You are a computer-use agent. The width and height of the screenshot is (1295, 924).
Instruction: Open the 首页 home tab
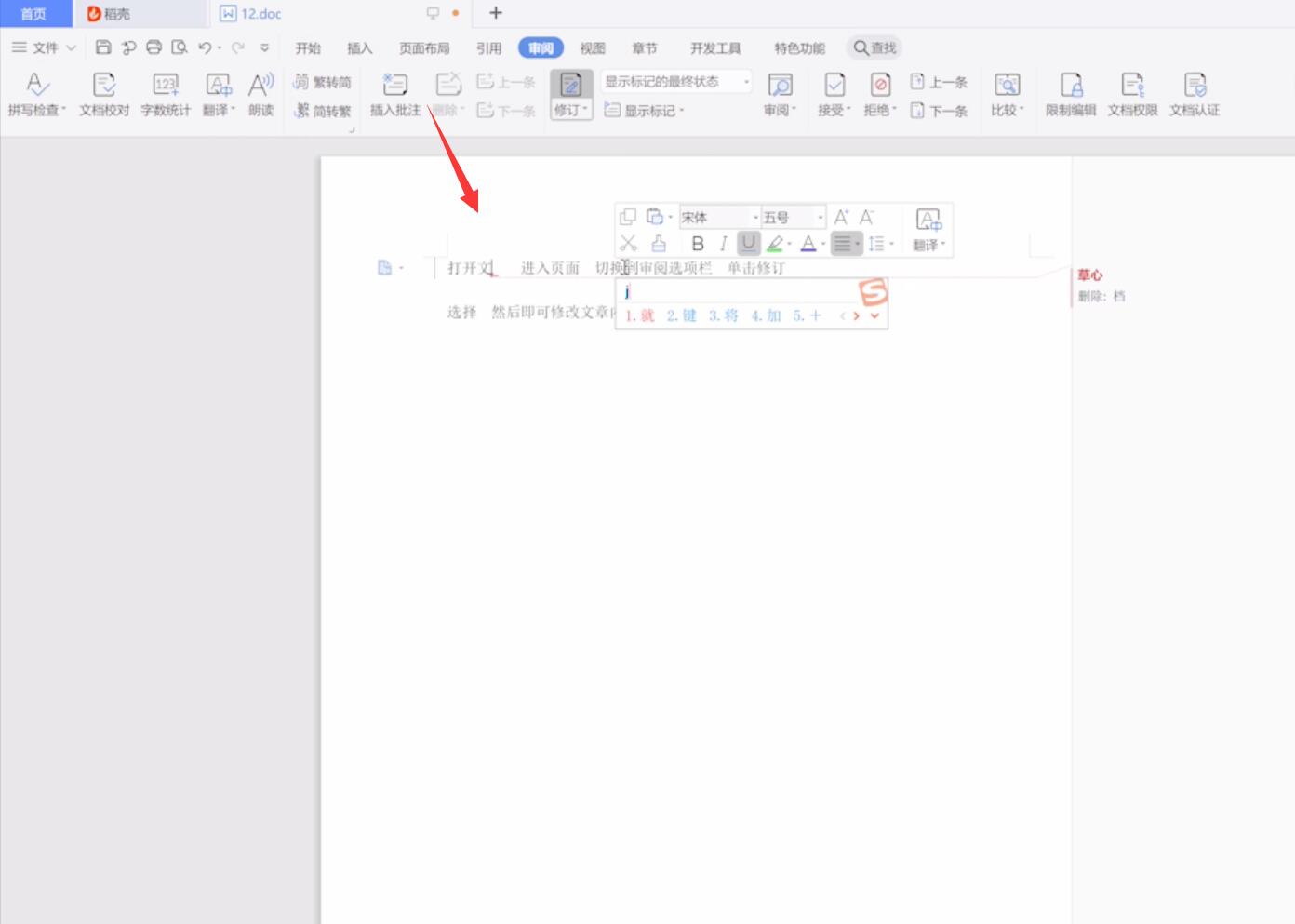(x=34, y=13)
